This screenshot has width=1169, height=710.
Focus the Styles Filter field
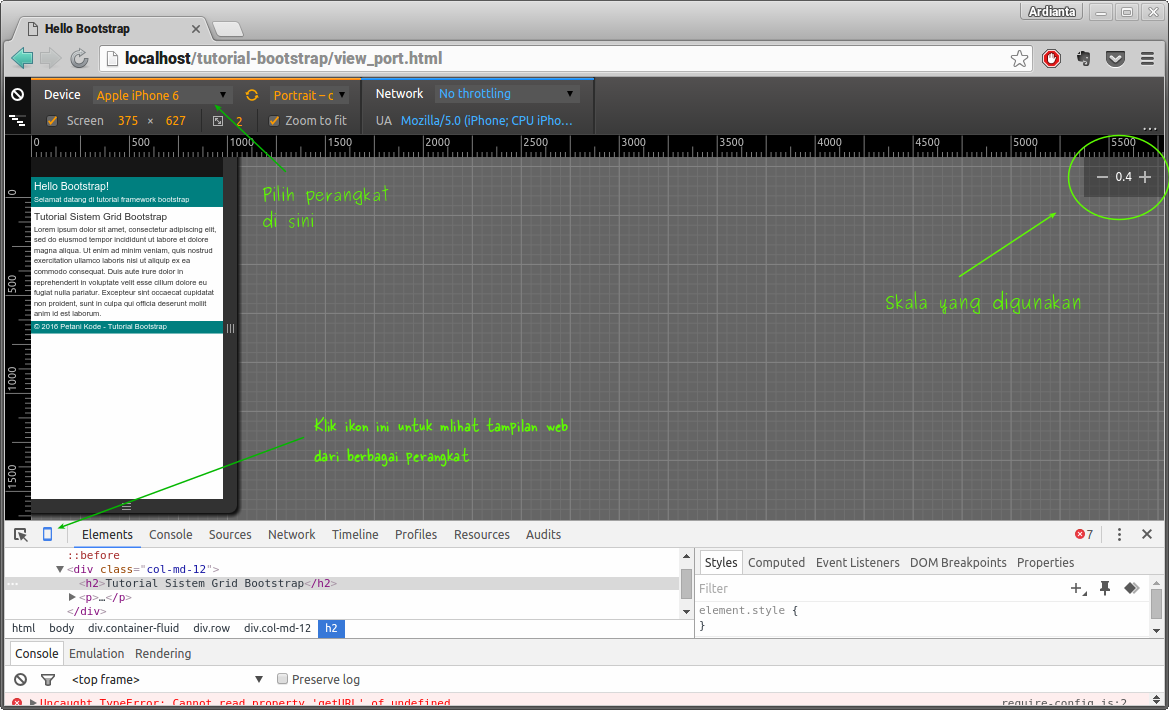880,588
